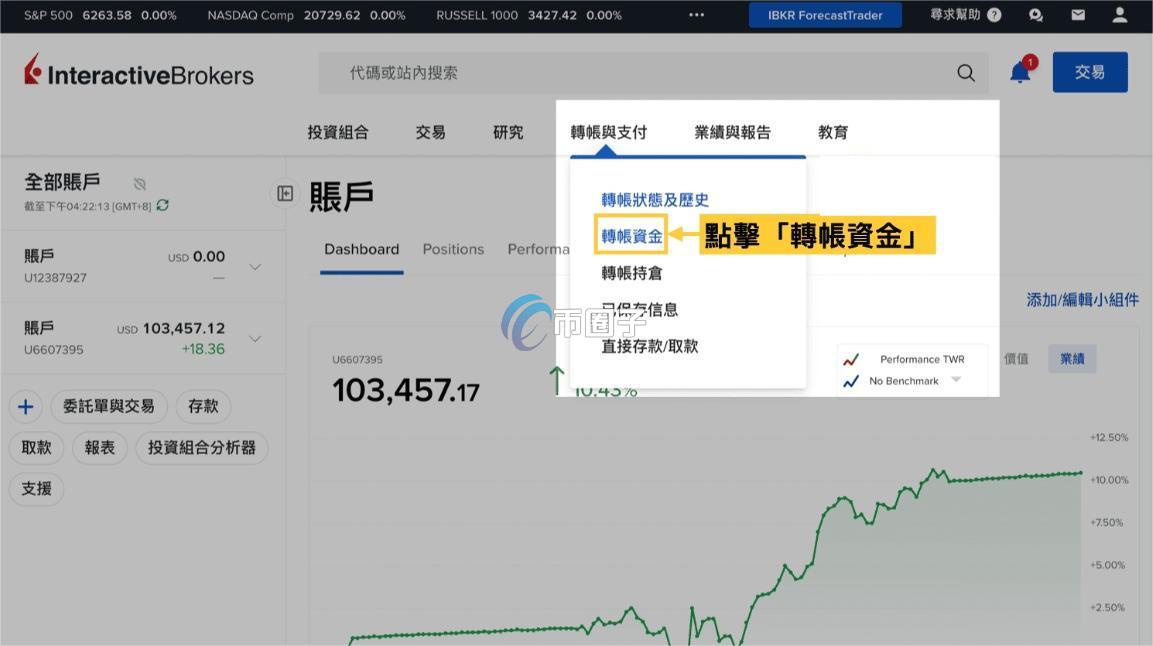Open the No Benchmark dropdown
Screen dimensions: 1153x646
(x=955, y=380)
